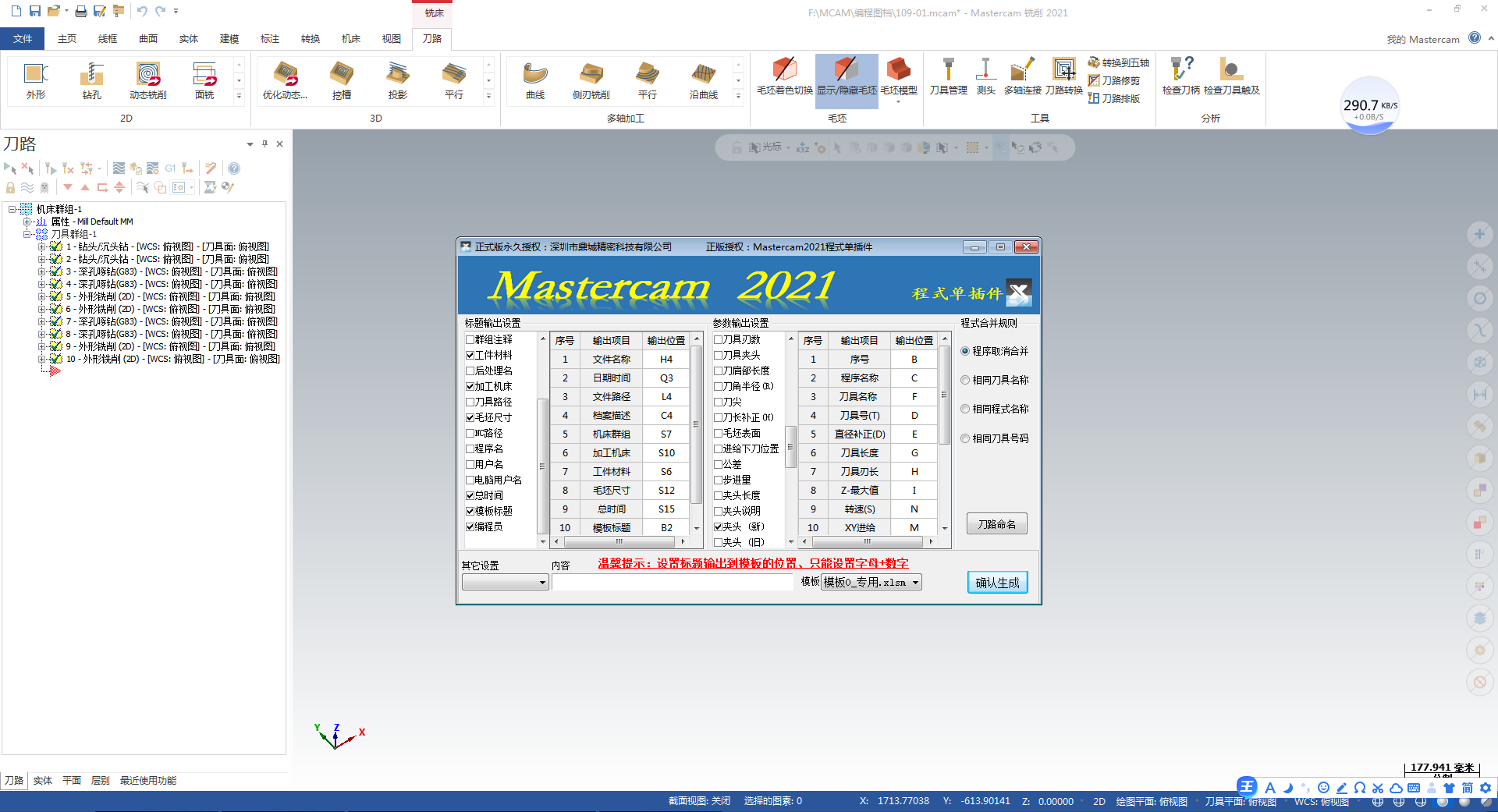Switch to the 转换 ribbon tab
This screenshot has width=1498, height=812.
310,37
